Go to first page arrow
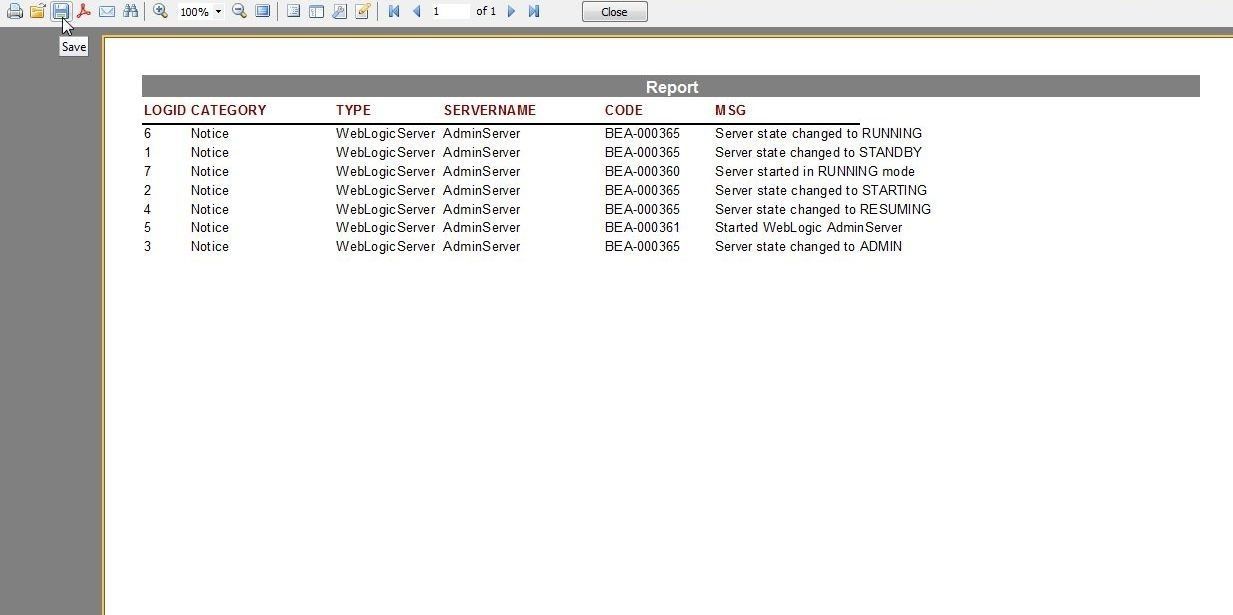The image size is (1233, 615). (394, 12)
